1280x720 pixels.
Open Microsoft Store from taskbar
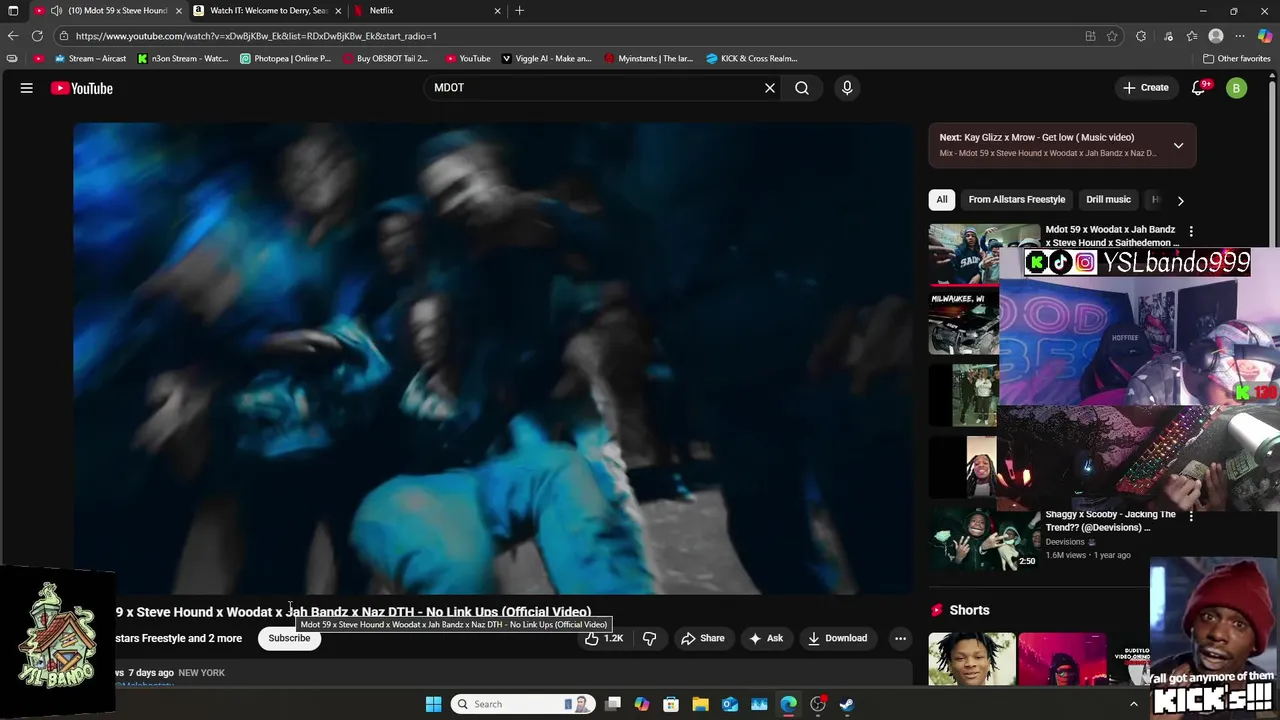click(671, 704)
